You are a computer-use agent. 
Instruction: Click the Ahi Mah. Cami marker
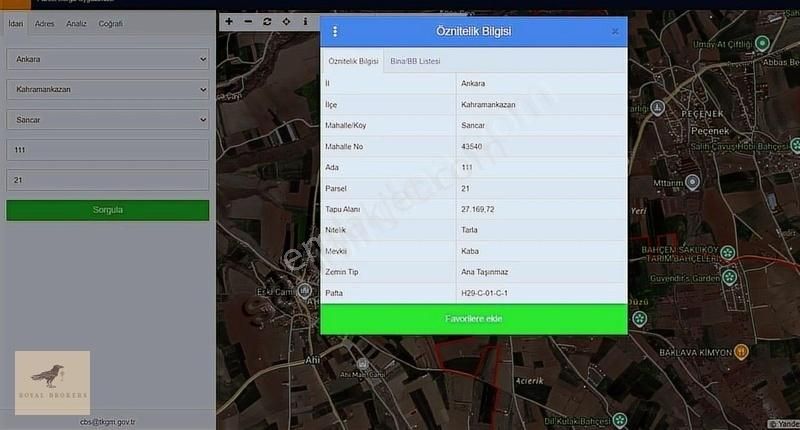click(x=362, y=364)
